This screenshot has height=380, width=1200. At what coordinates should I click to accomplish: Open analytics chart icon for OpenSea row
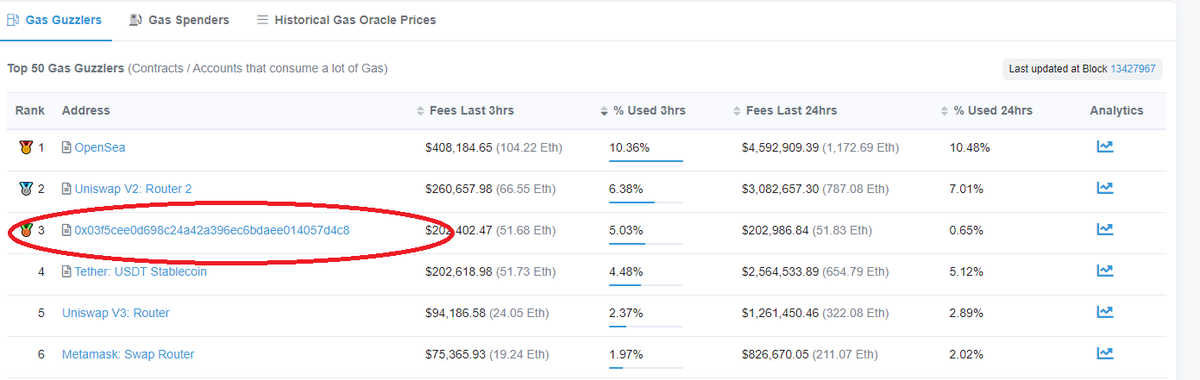(x=1105, y=147)
